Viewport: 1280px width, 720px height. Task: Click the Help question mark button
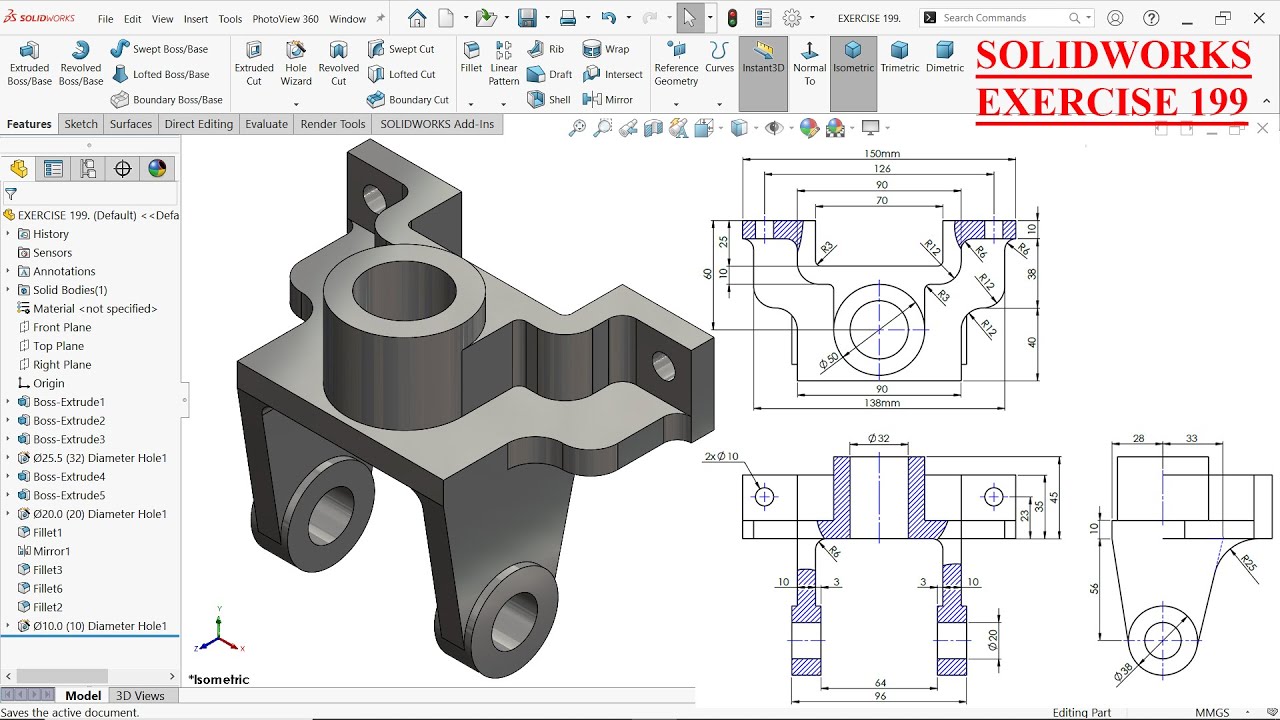point(1151,18)
